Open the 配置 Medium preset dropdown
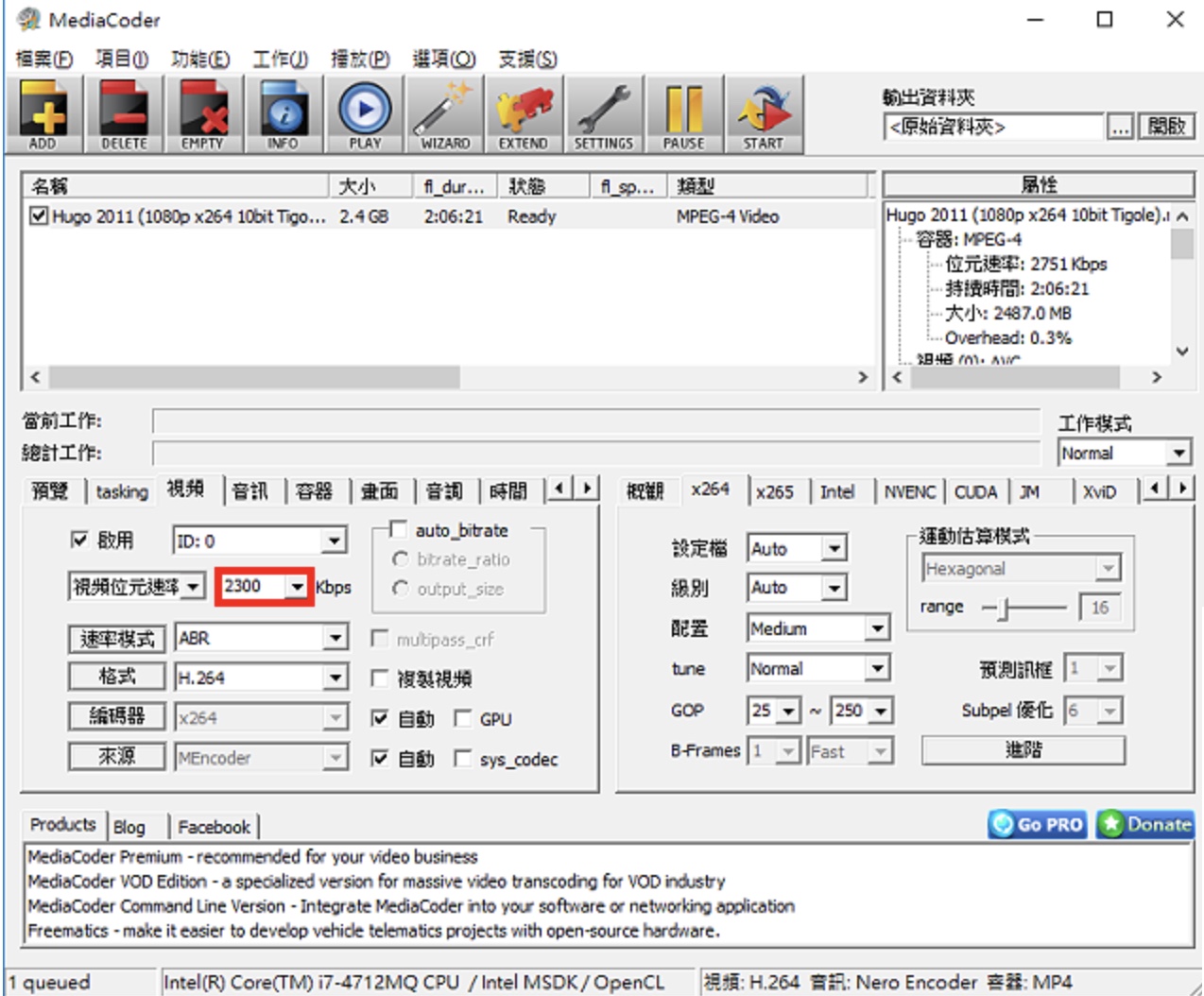Viewport: 1204px width, 996px height. click(818, 628)
